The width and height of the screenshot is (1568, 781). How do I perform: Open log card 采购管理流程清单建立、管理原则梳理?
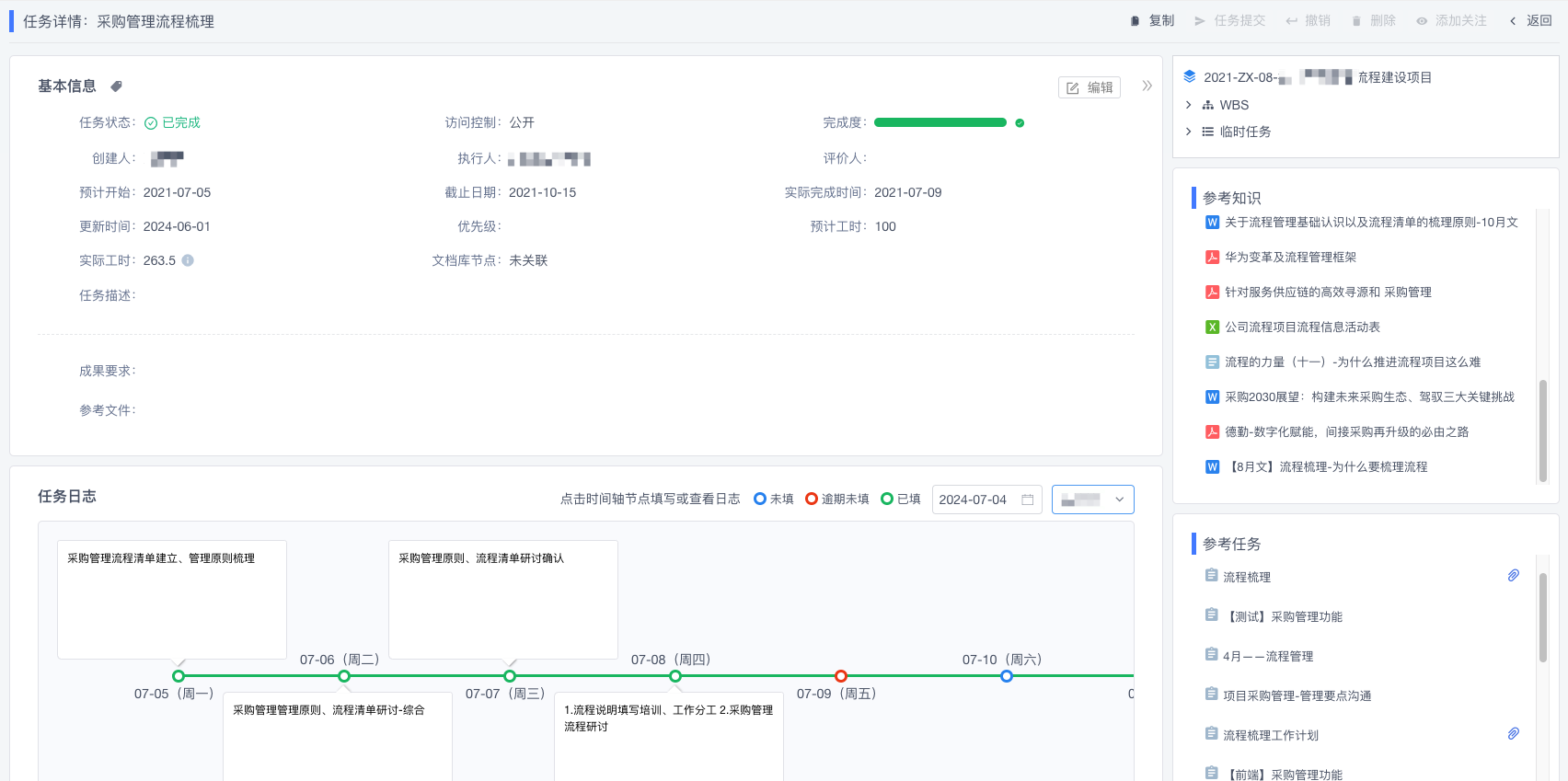point(172,599)
